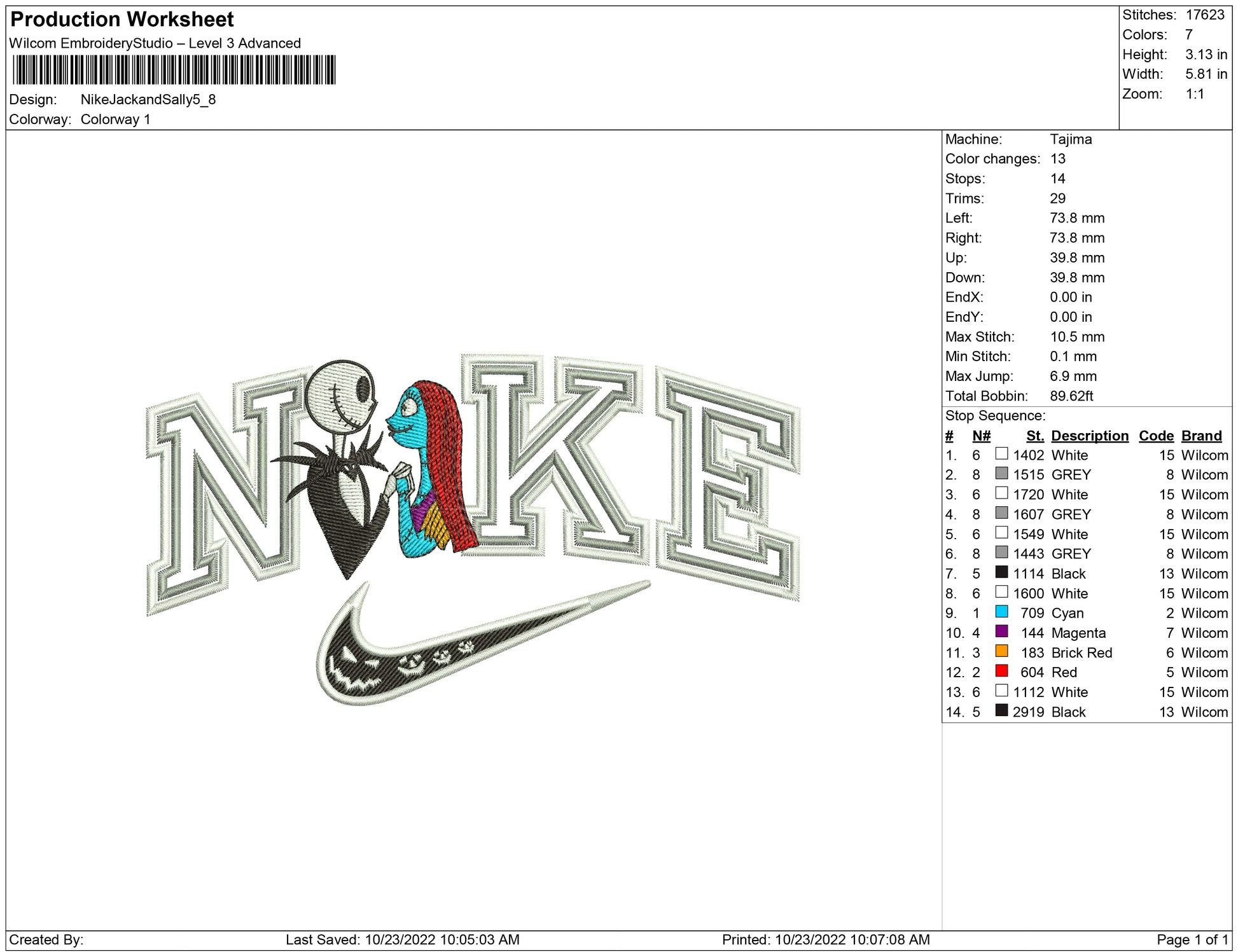Click the barcode under the Wilcom title
This screenshot has height=952, width=1238.
coord(174,70)
